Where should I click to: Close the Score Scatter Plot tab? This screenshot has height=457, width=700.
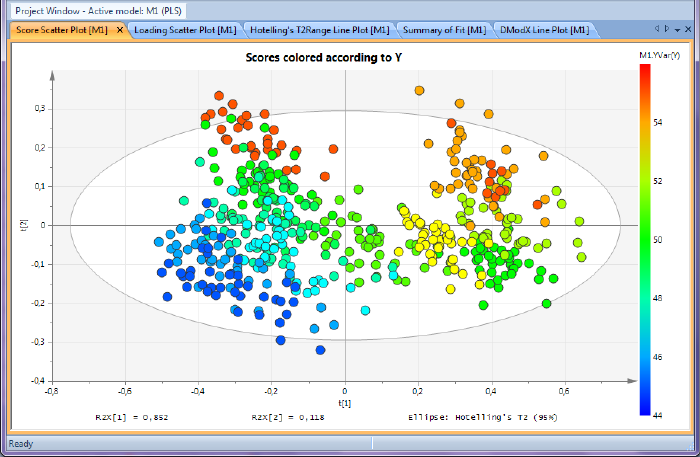tap(120, 30)
